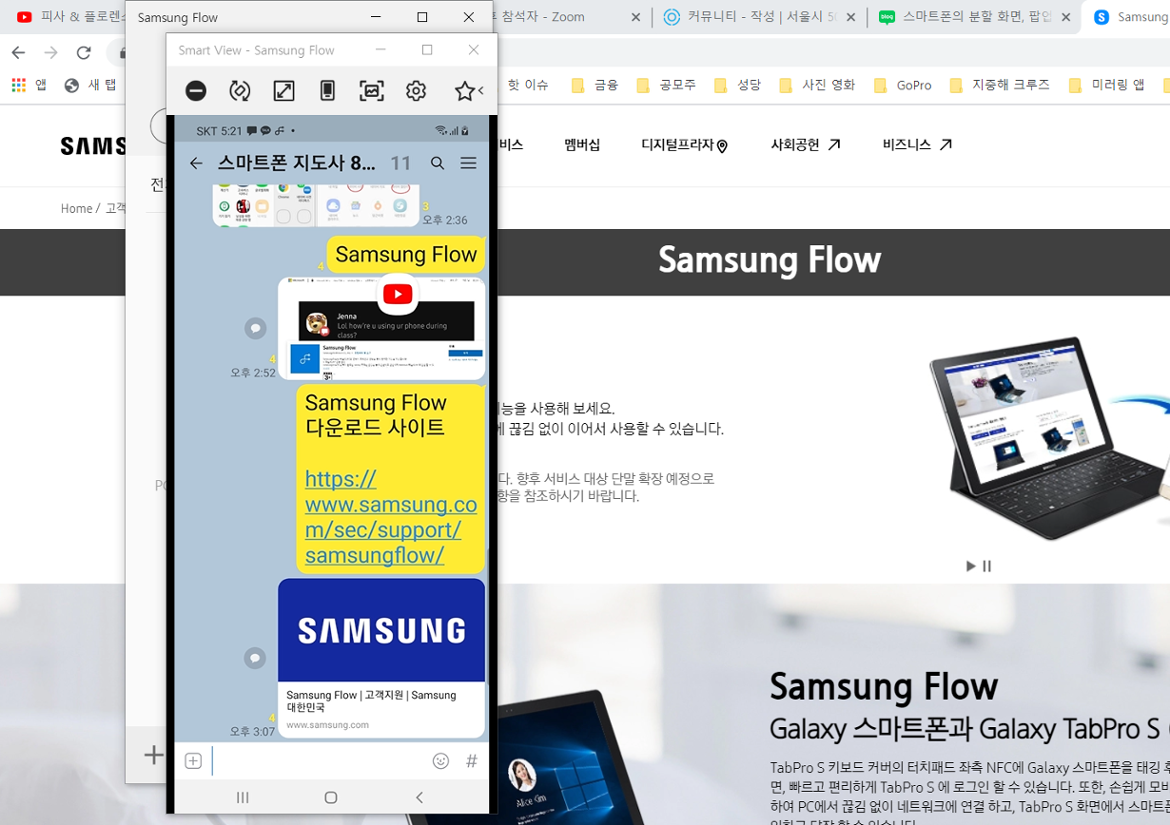Open the Chrome apps grid shortcut
Viewport: 1170px width, 825px height.
[29, 85]
